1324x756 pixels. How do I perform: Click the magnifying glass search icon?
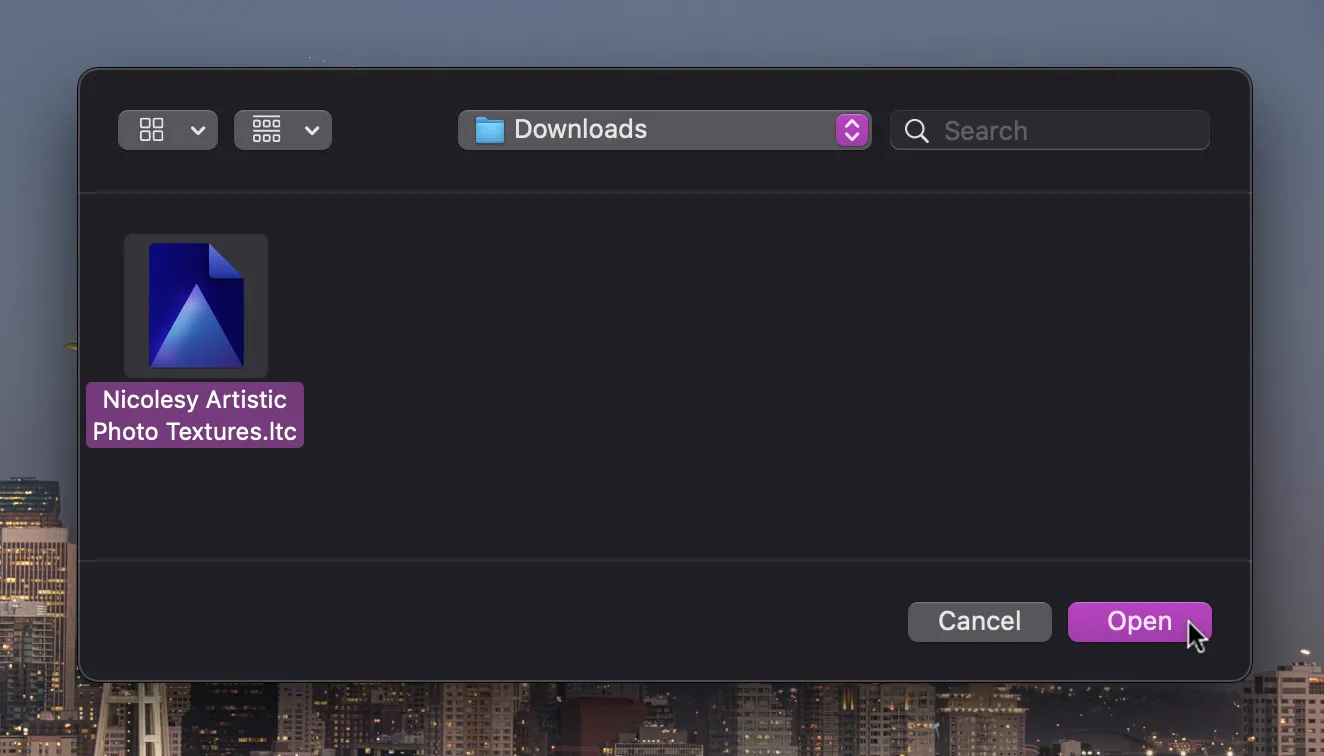[x=916, y=131]
